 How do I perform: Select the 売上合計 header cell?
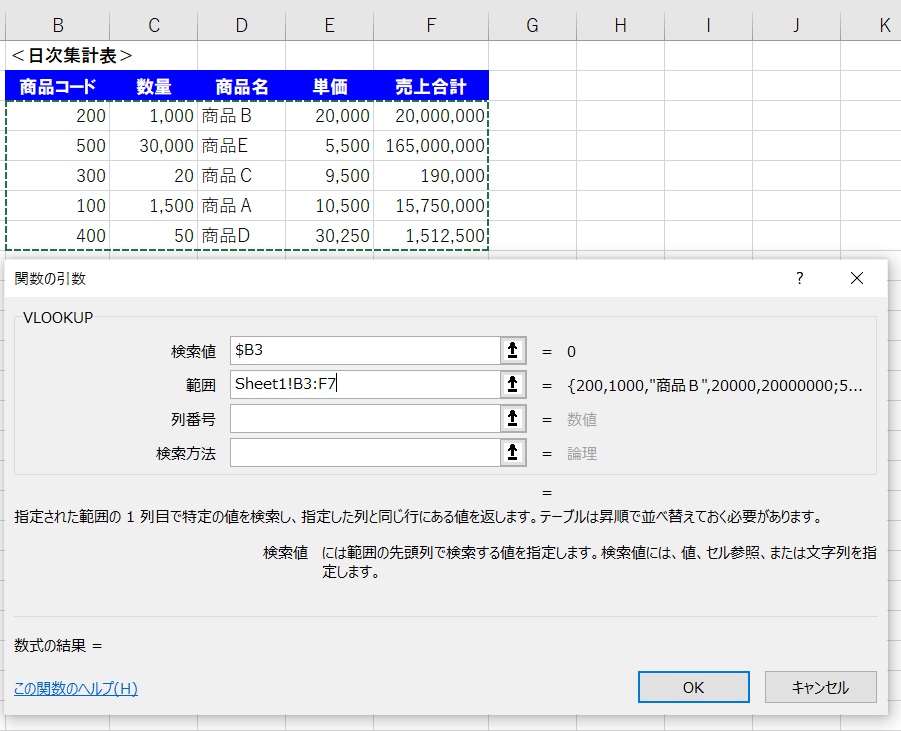click(x=431, y=86)
